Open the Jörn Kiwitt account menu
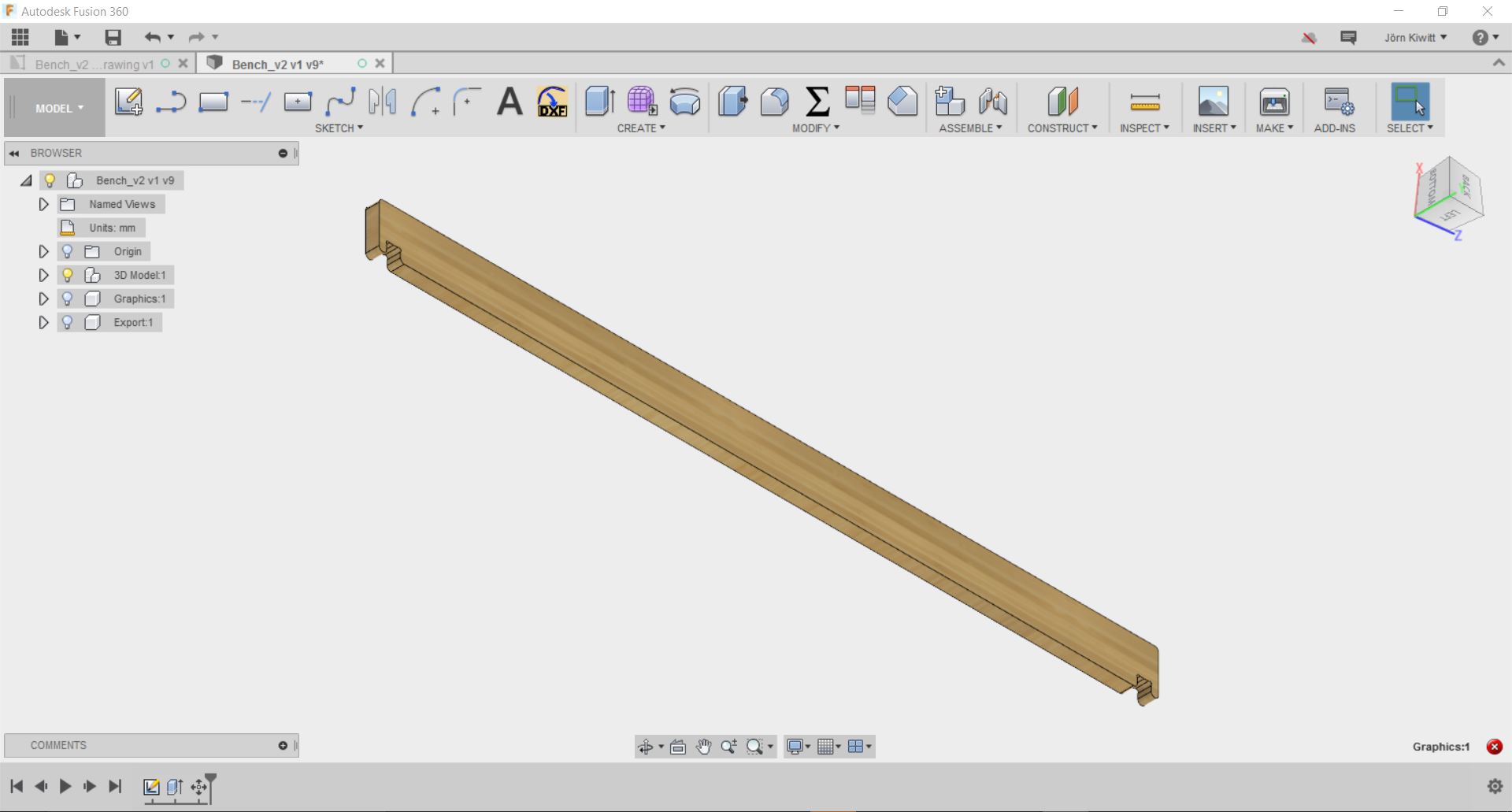 tap(1415, 37)
